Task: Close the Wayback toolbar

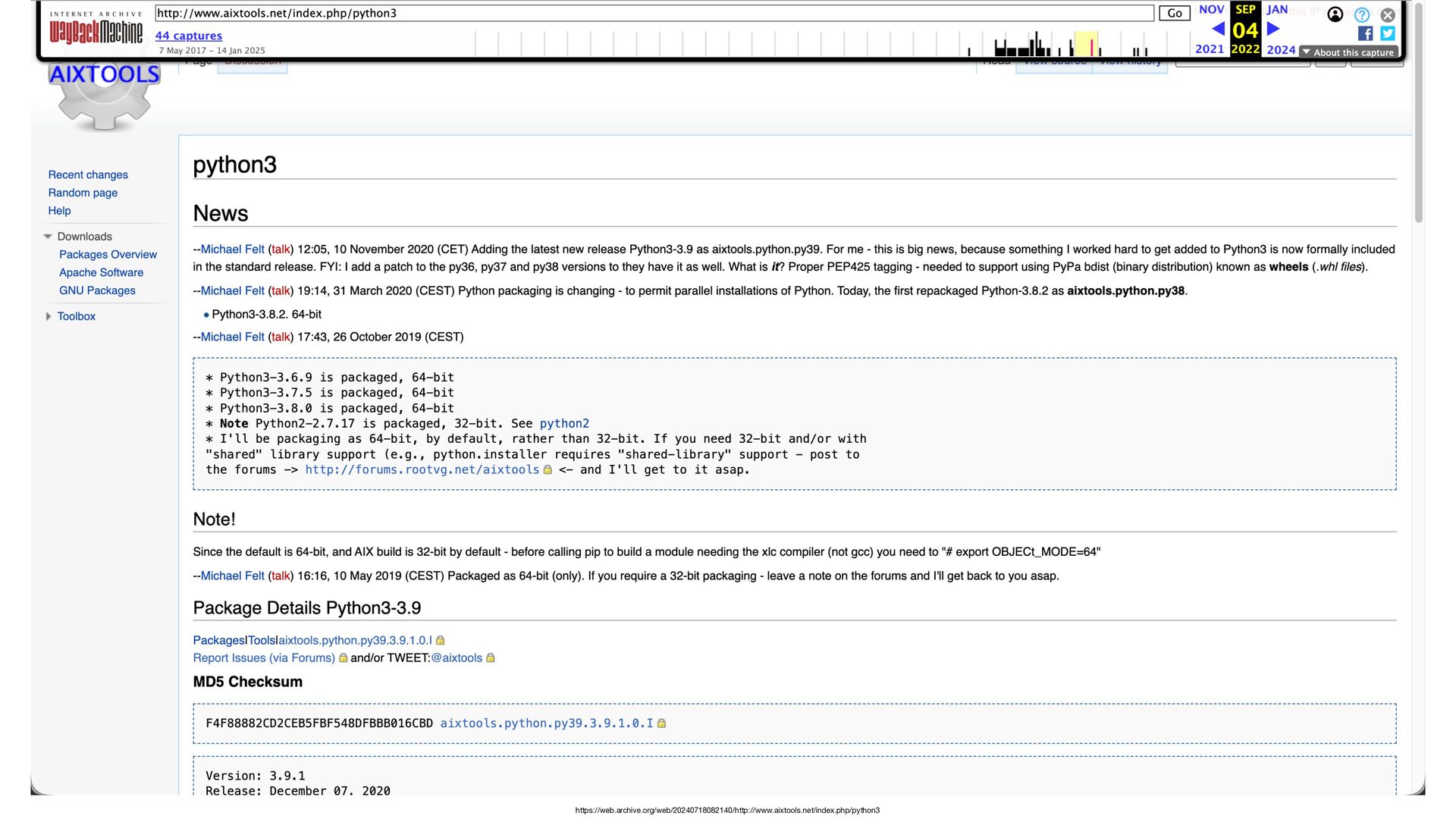Action: (1388, 14)
